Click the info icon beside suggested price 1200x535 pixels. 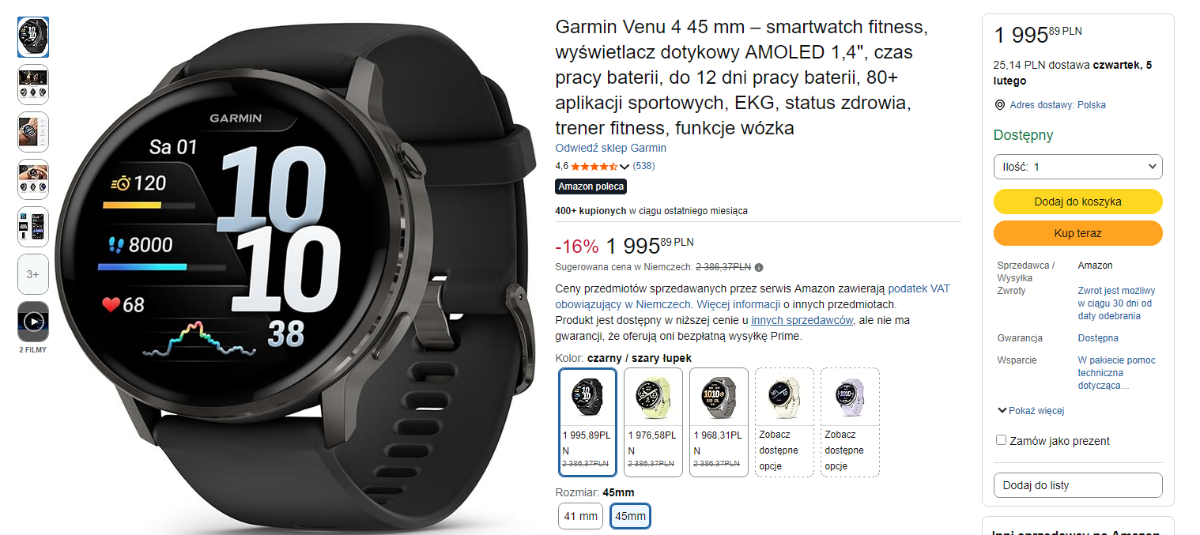coord(759,267)
